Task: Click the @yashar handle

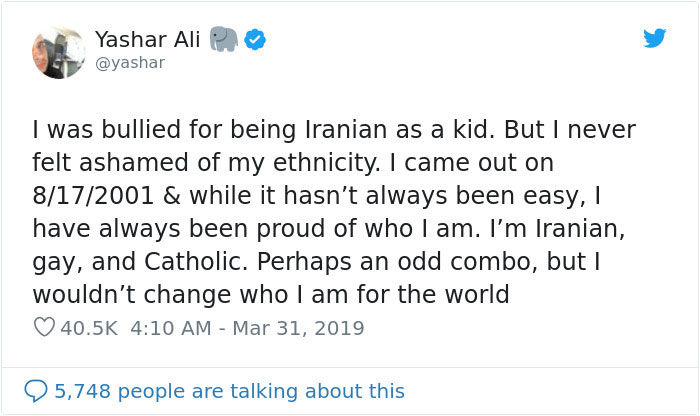Action: tap(130, 62)
